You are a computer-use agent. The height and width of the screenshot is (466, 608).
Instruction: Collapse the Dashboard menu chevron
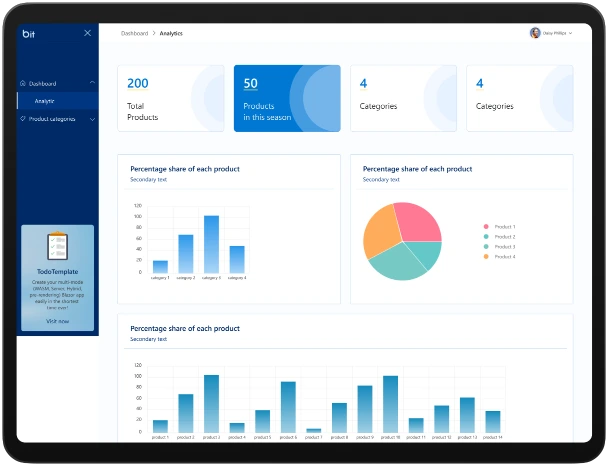92,83
